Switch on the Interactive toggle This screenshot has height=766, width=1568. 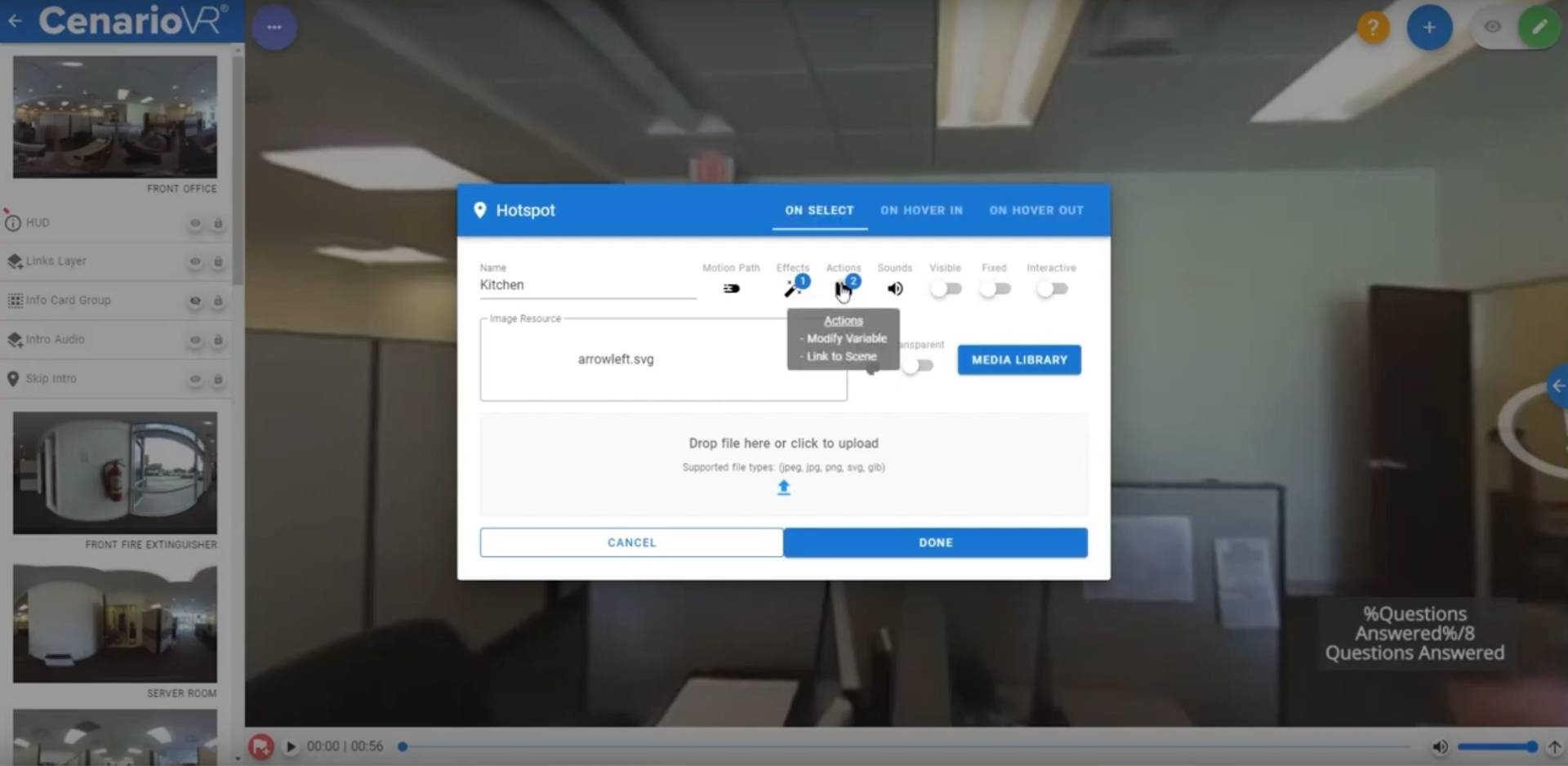click(1051, 288)
